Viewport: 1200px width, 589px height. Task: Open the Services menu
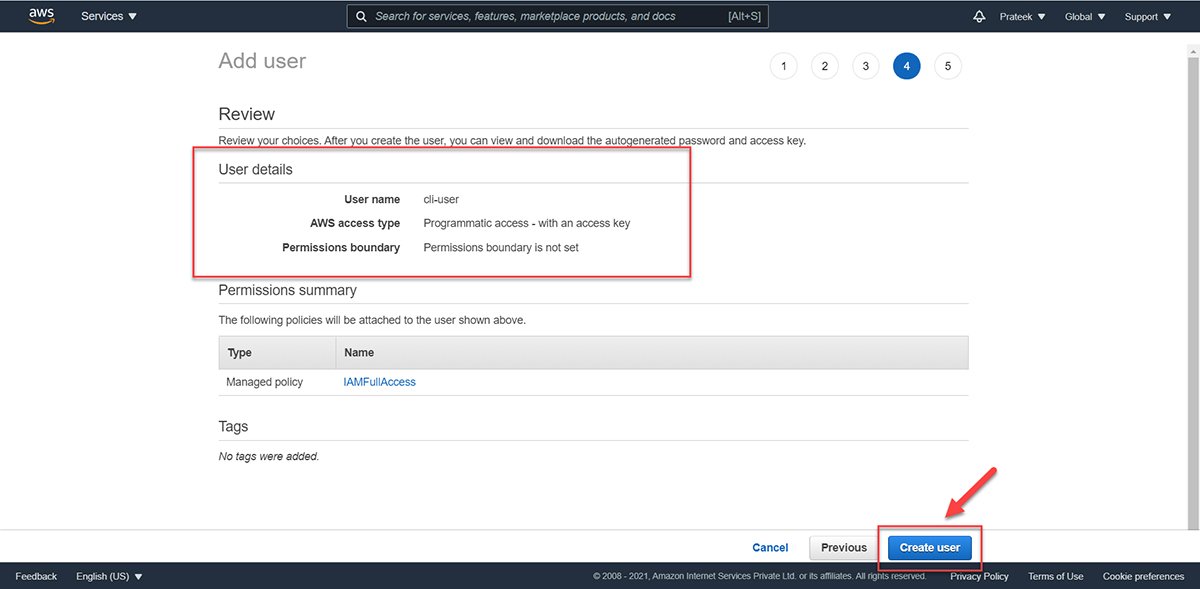108,15
